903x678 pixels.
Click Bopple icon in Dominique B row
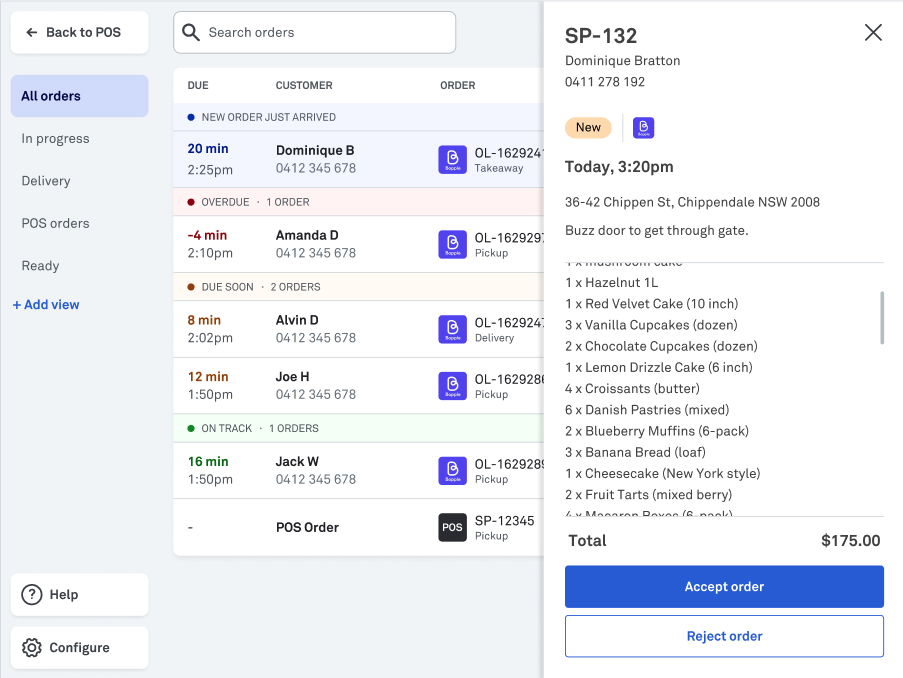click(x=453, y=160)
